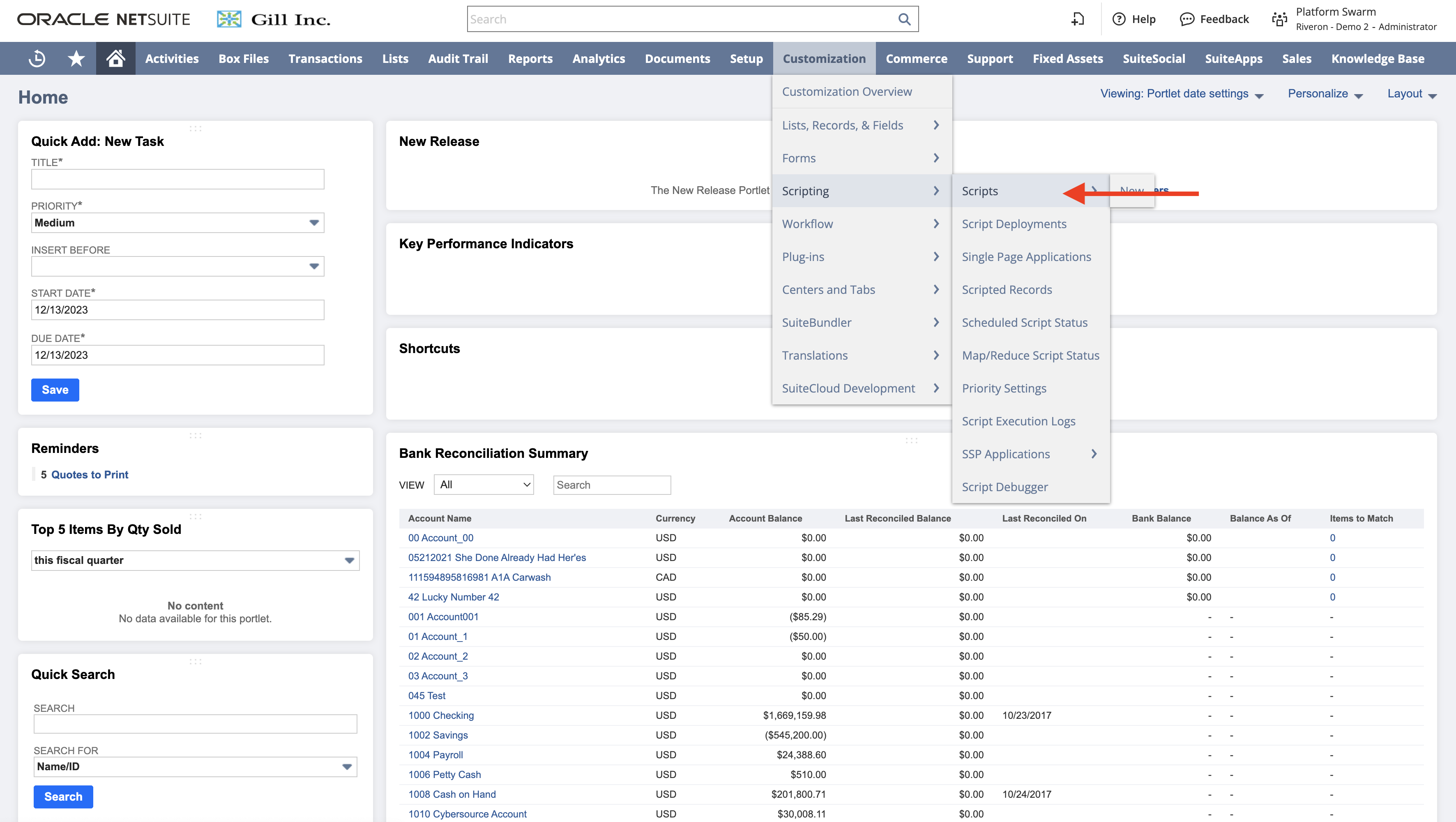Viewport: 1456px width, 822px height.
Task: Select Priority Settings menu item
Action: (1030, 388)
